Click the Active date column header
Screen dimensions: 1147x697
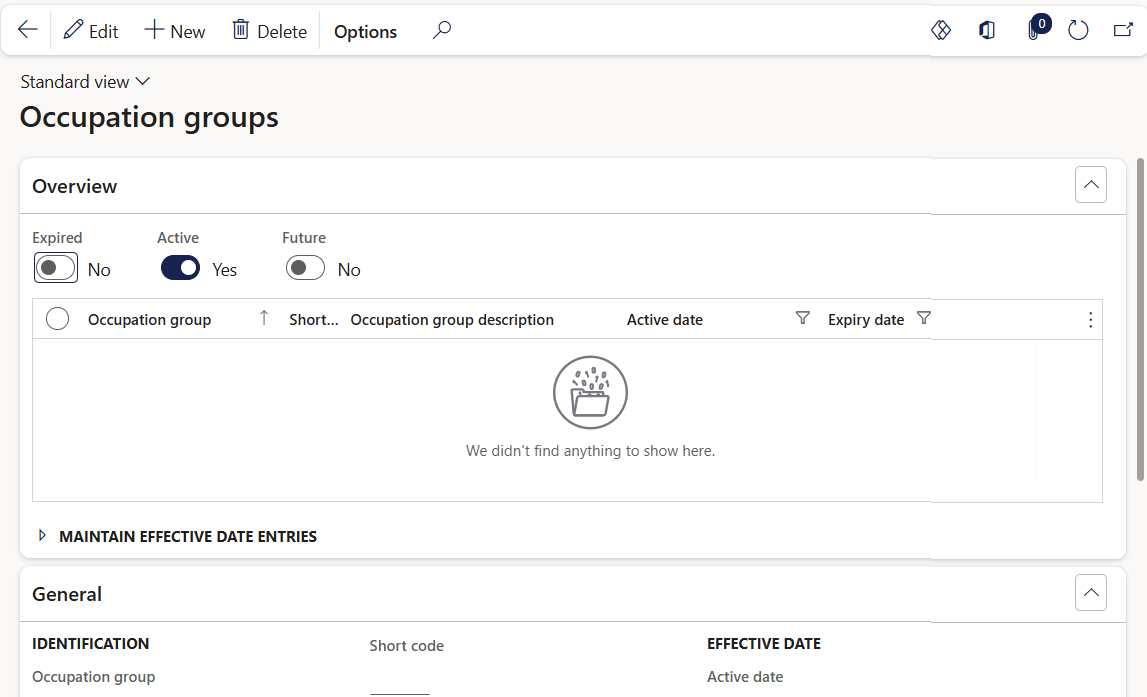(664, 320)
